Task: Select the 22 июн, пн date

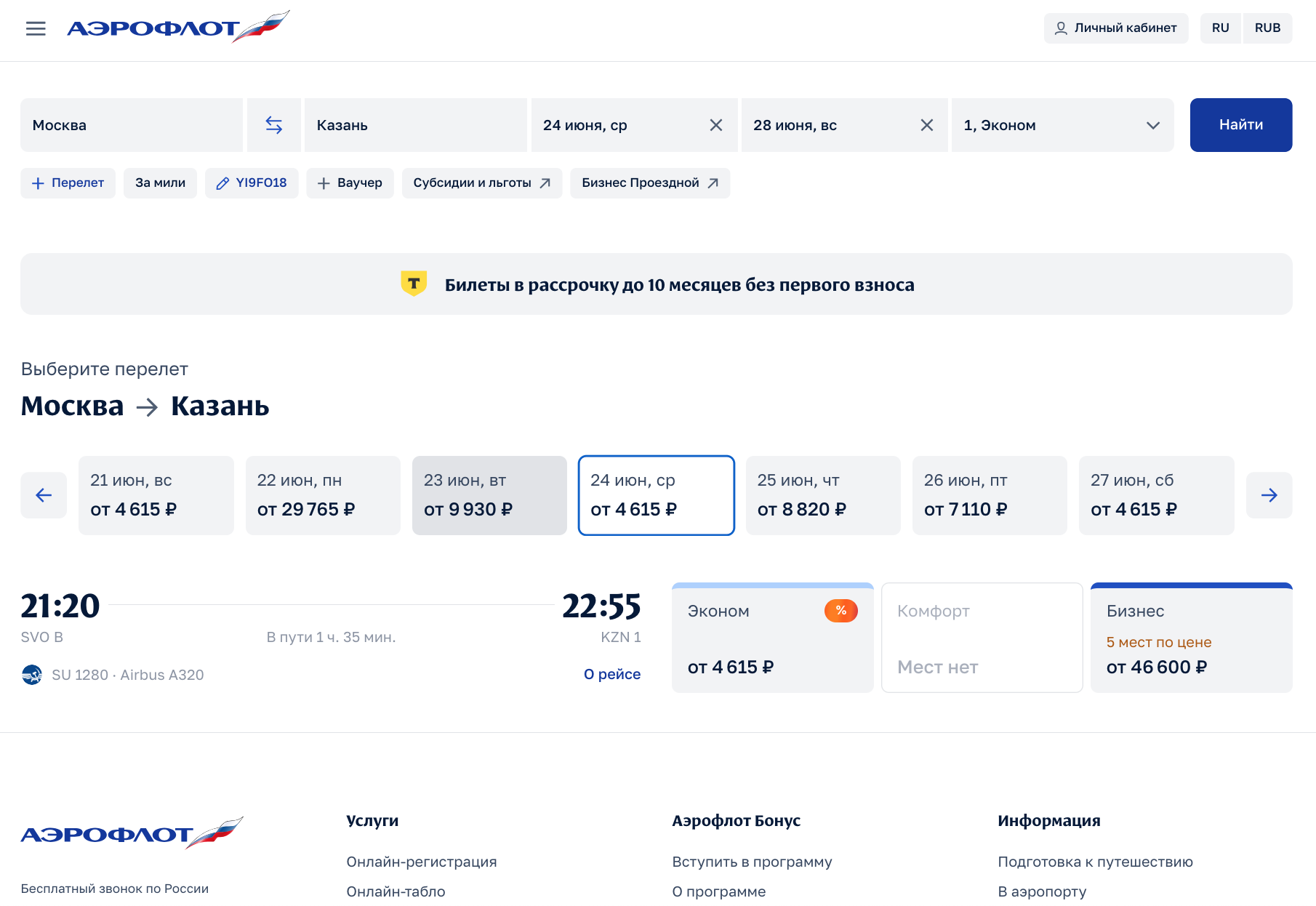Action: [323, 495]
